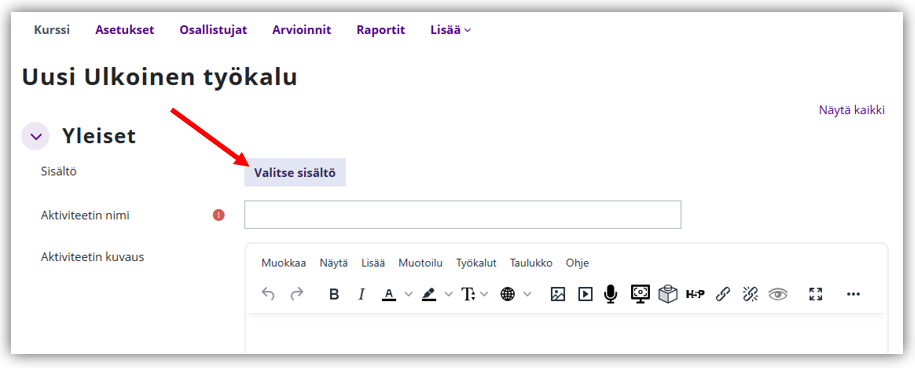915x368 pixels.
Task: Open the Raportit tab
Action: tap(381, 30)
